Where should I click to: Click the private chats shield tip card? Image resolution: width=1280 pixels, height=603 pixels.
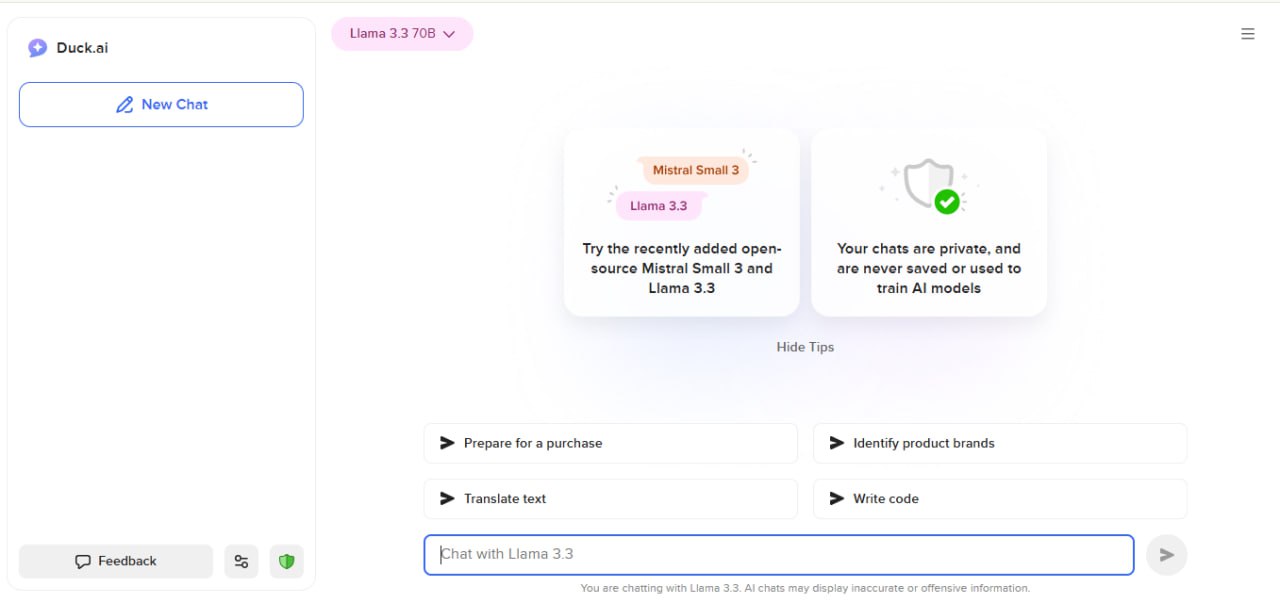(929, 222)
